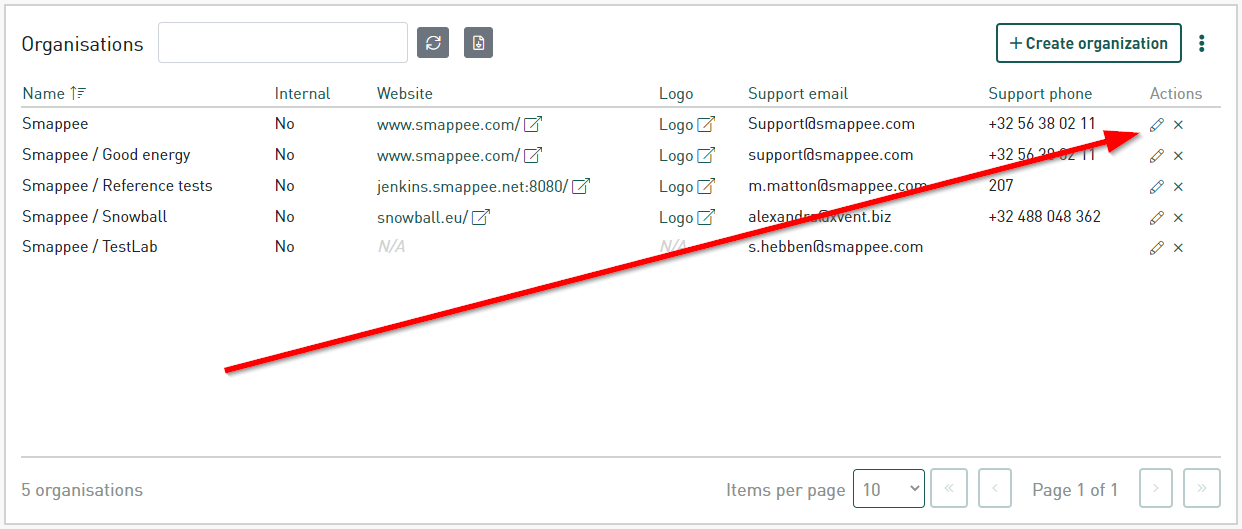Delete Smappee / Good energy organisation
Viewport: 1242px width, 529px height.
(1178, 156)
